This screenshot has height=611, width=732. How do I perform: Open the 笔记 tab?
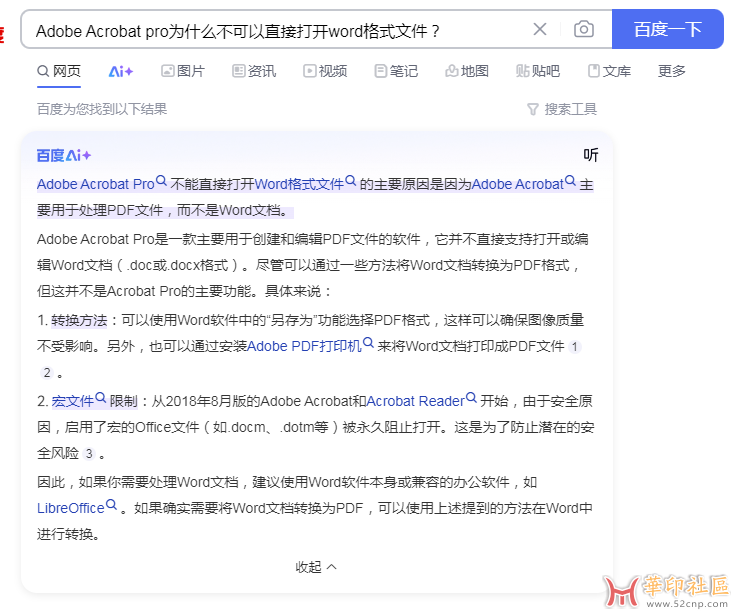396,71
